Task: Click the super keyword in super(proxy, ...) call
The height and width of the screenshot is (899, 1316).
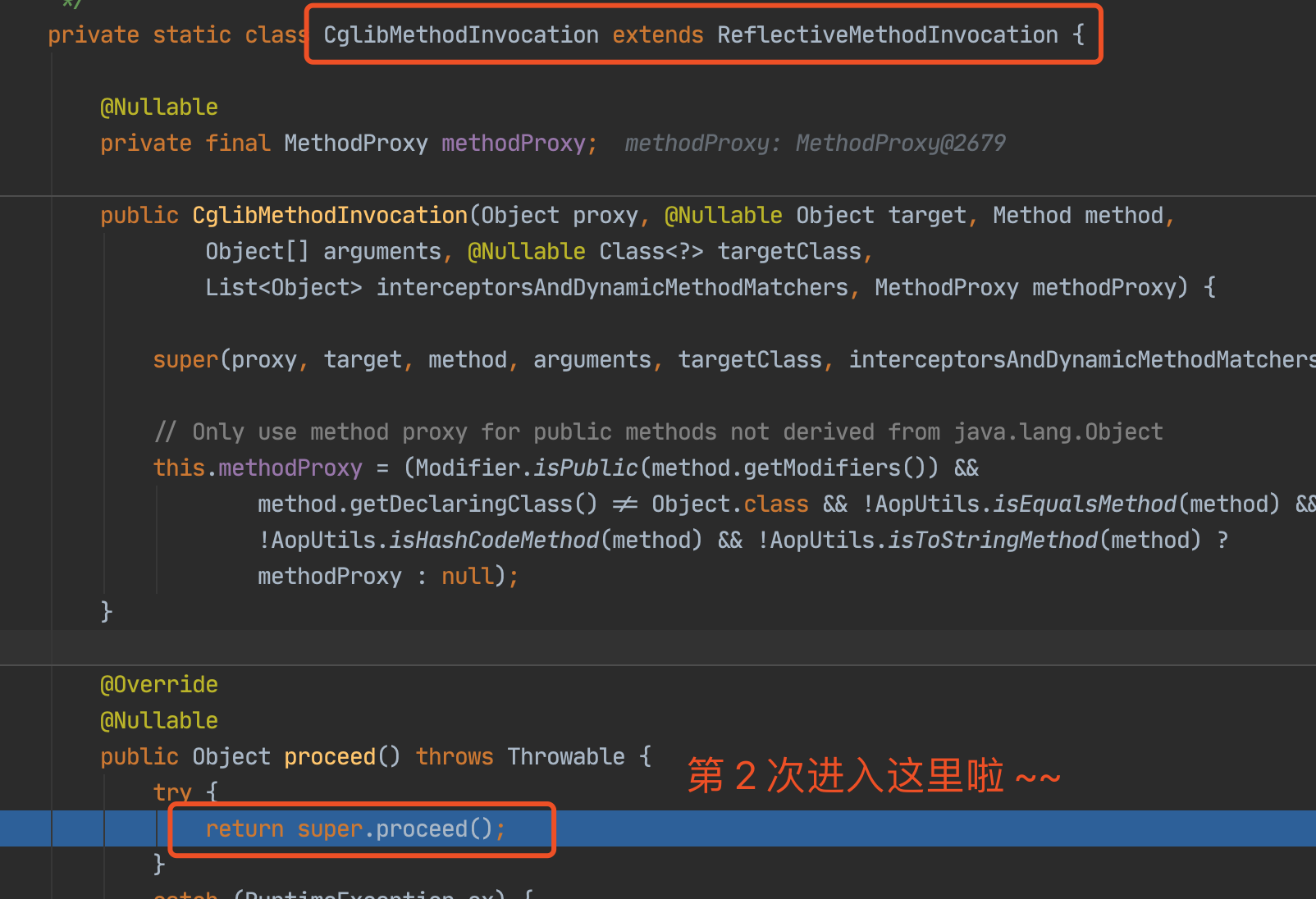Action: 185,359
